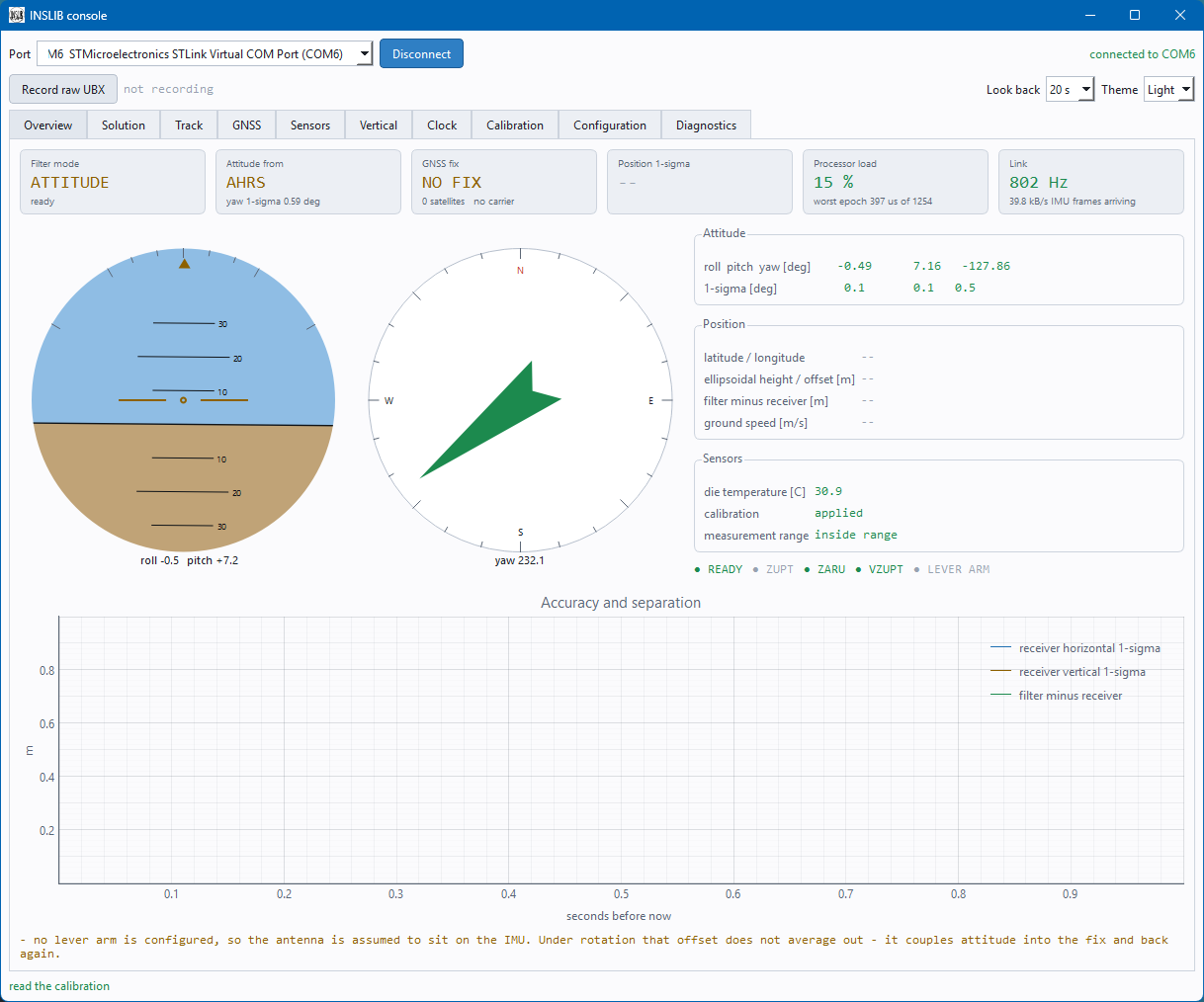Image resolution: width=1204 pixels, height=1002 pixels.
Task: Go to the Calibration tab
Action: click(x=515, y=125)
